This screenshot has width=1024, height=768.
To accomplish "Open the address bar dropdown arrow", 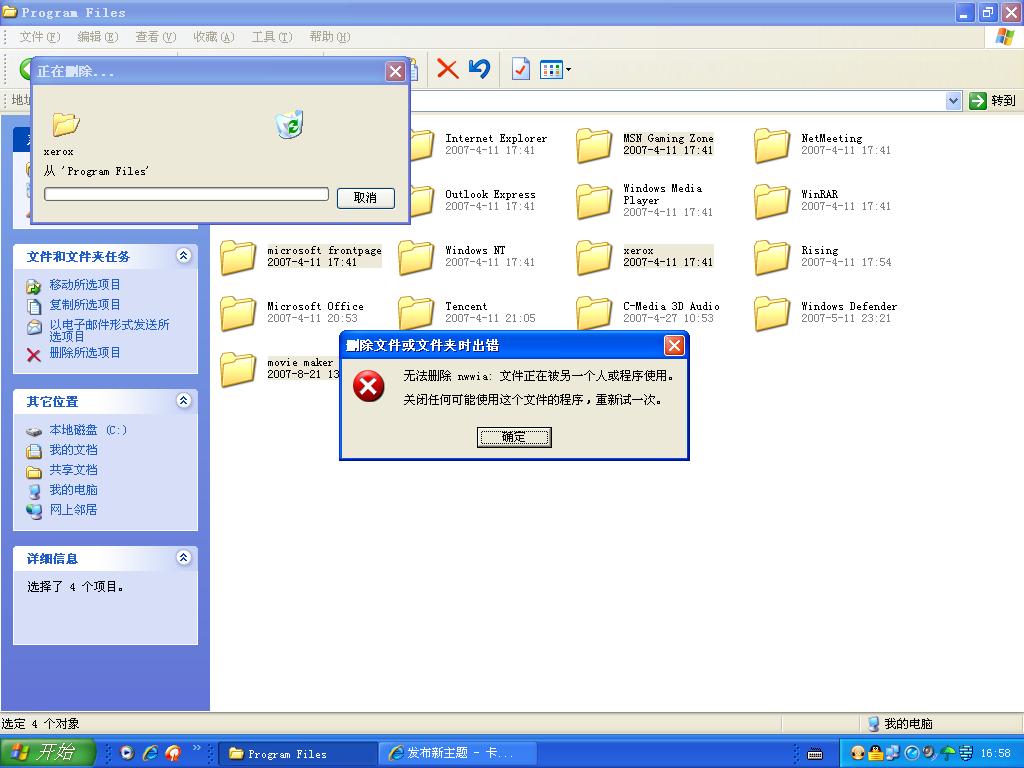I will click(953, 101).
